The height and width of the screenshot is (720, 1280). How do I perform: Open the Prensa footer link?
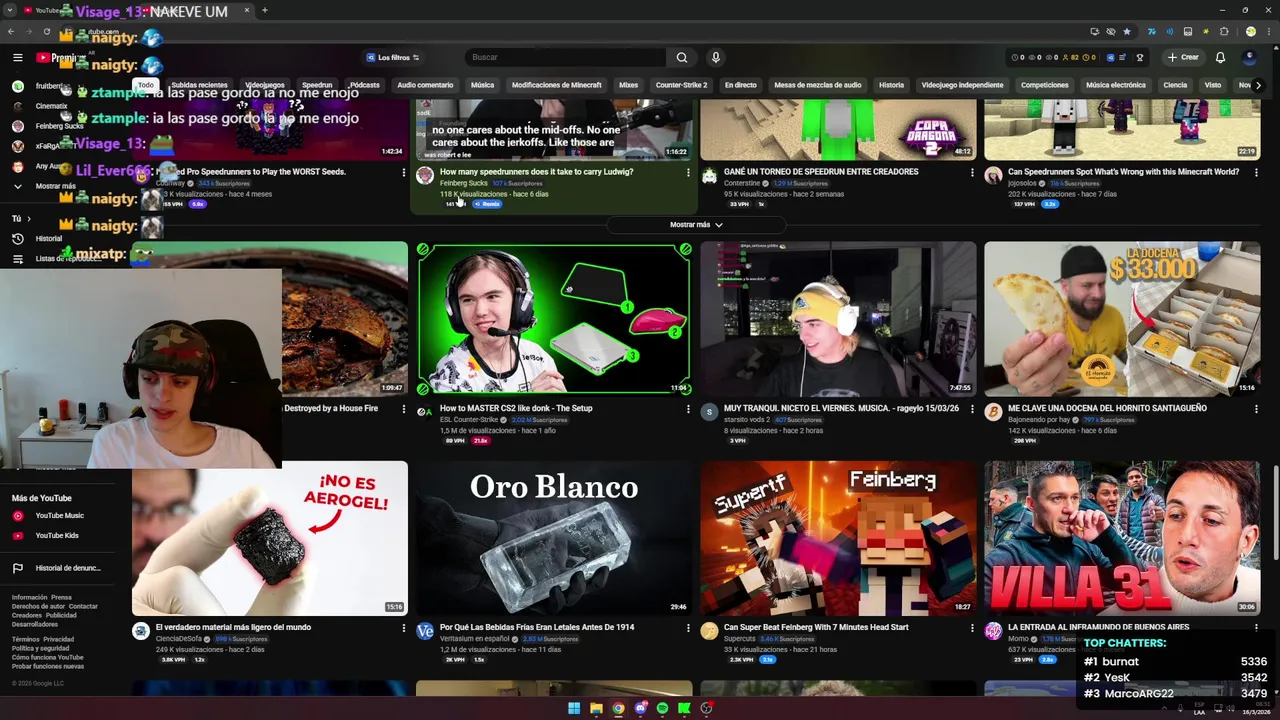pyautogui.click(x=61, y=597)
